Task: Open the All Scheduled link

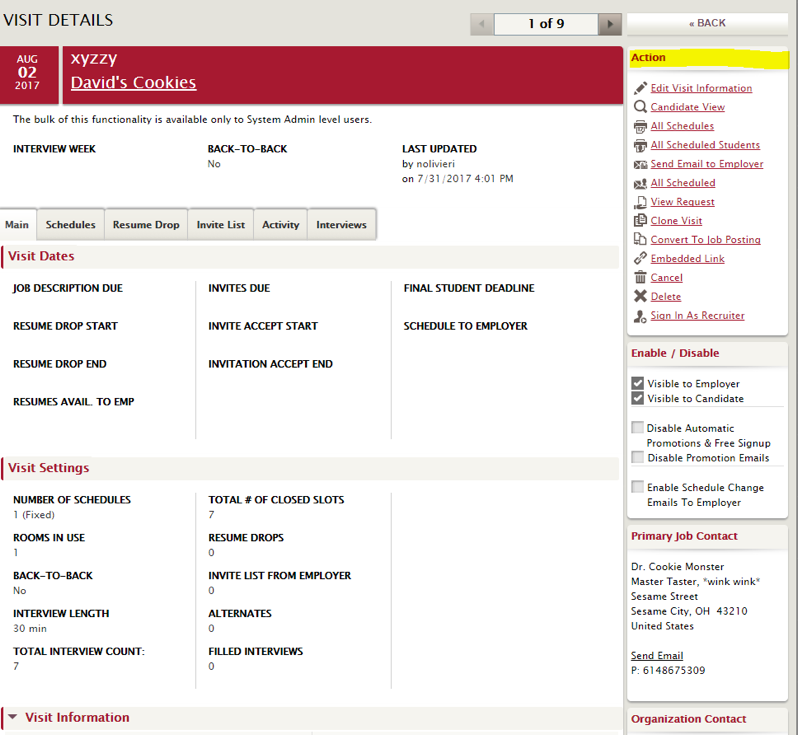Action: pos(682,183)
